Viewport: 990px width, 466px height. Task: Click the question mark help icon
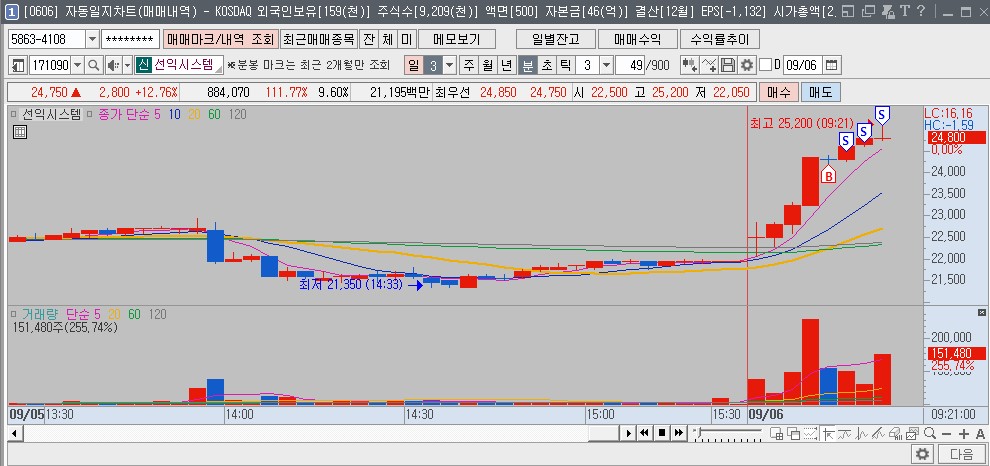click(x=921, y=11)
